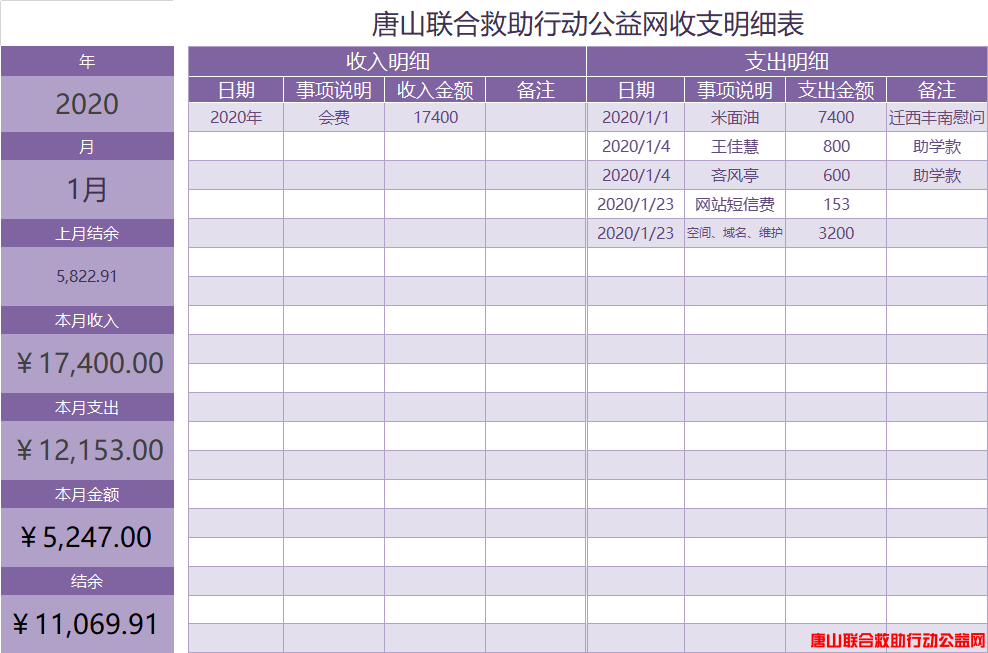Select the expense amount cell 153
The width and height of the screenshot is (988, 653).
[x=836, y=204]
